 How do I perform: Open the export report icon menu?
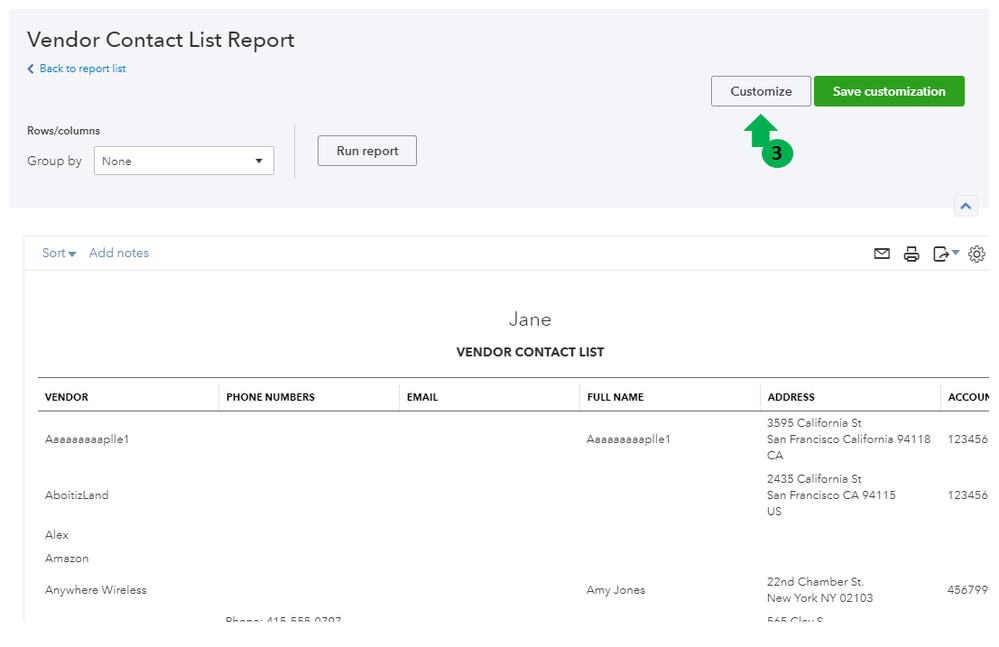coord(944,254)
